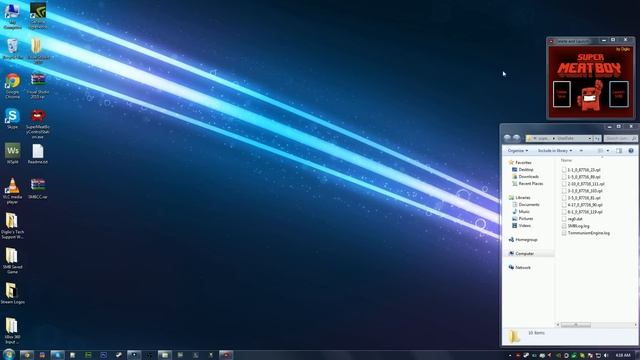The image size is (640, 360).
Task: Show hidden system tray icons
Action: 510,356
